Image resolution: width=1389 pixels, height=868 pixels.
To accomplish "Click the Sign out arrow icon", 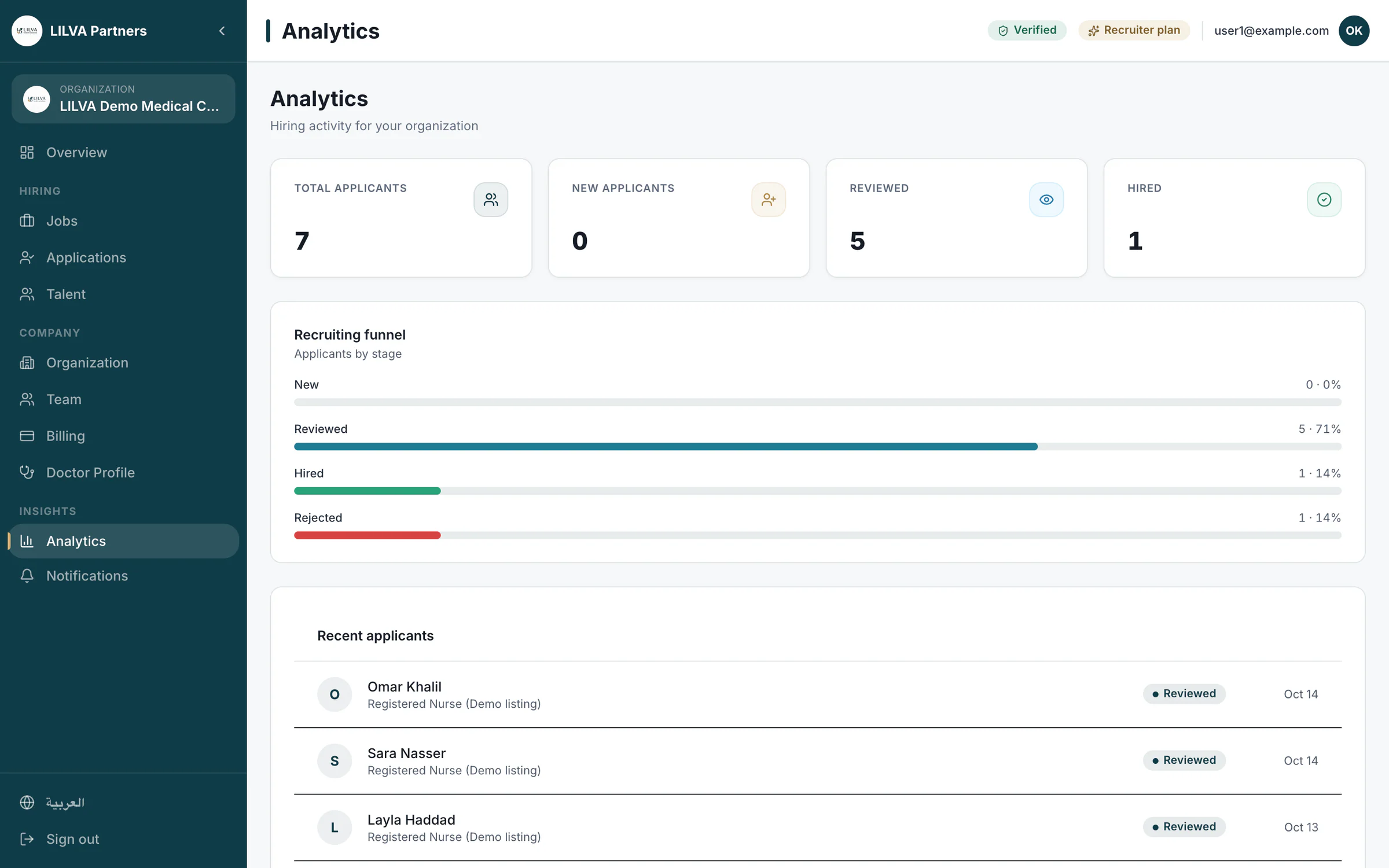I will click(x=27, y=839).
